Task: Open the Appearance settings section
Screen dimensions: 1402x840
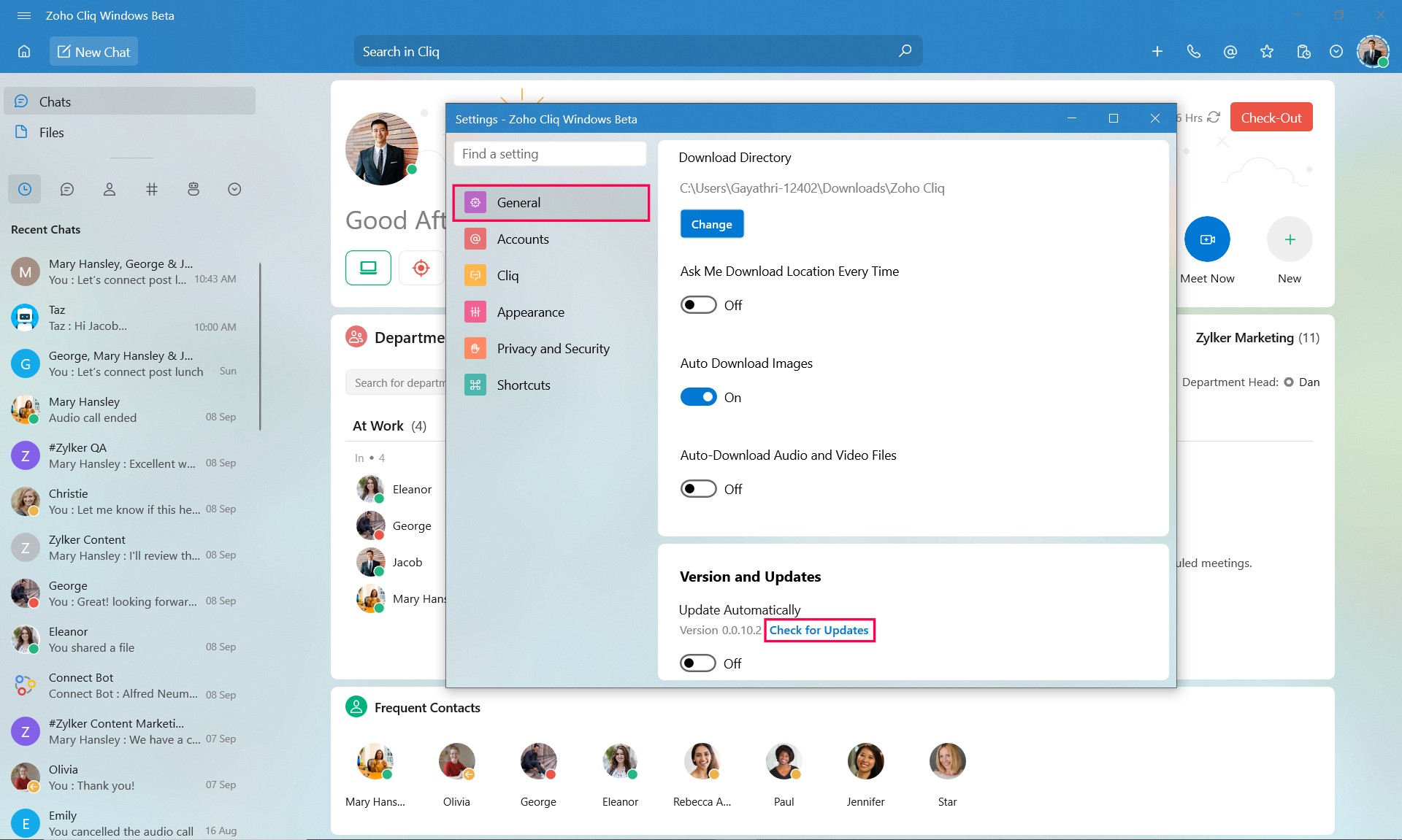Action: 530,311
